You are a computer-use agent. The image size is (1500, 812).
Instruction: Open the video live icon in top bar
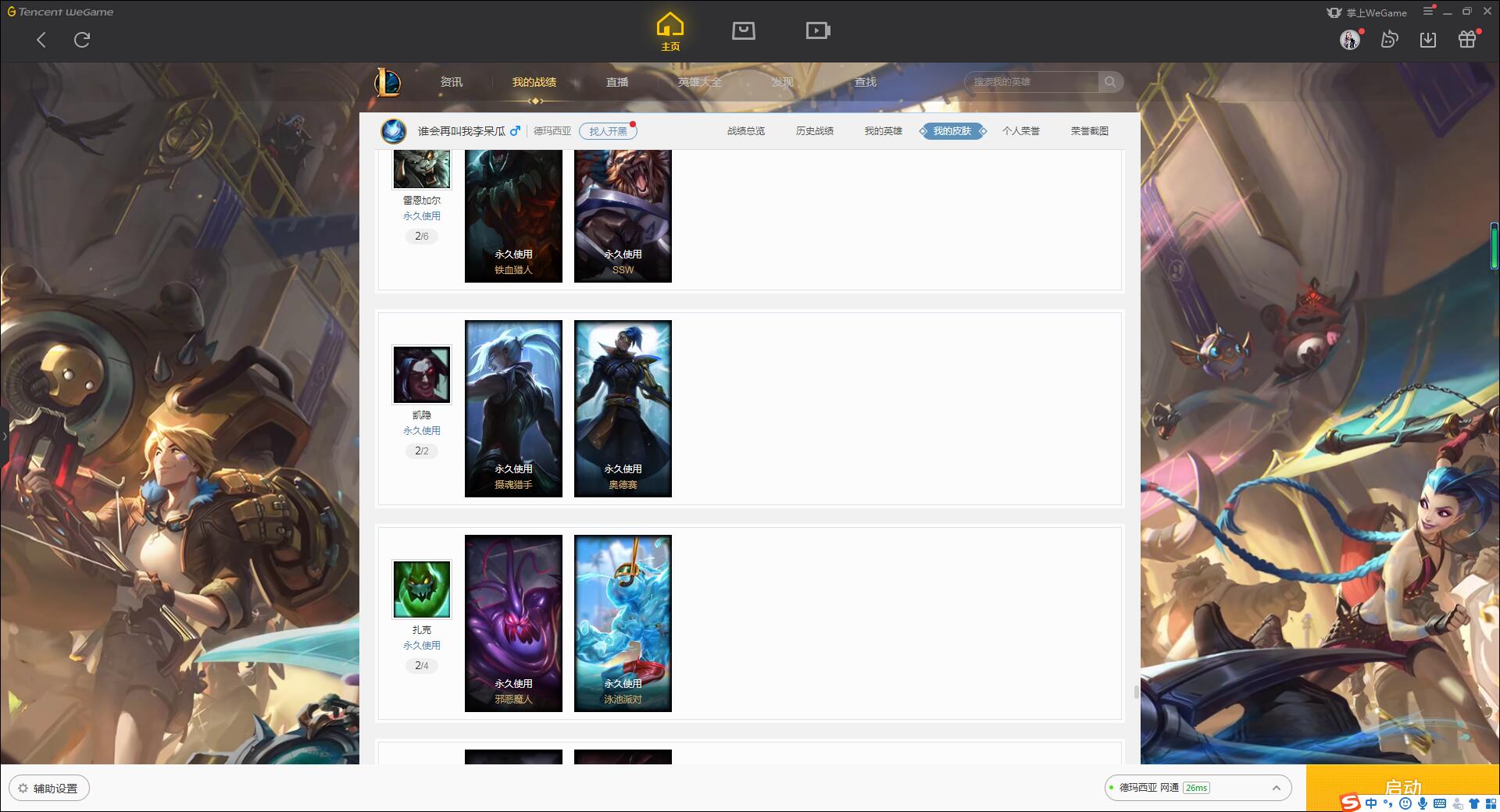coord(818,30)
